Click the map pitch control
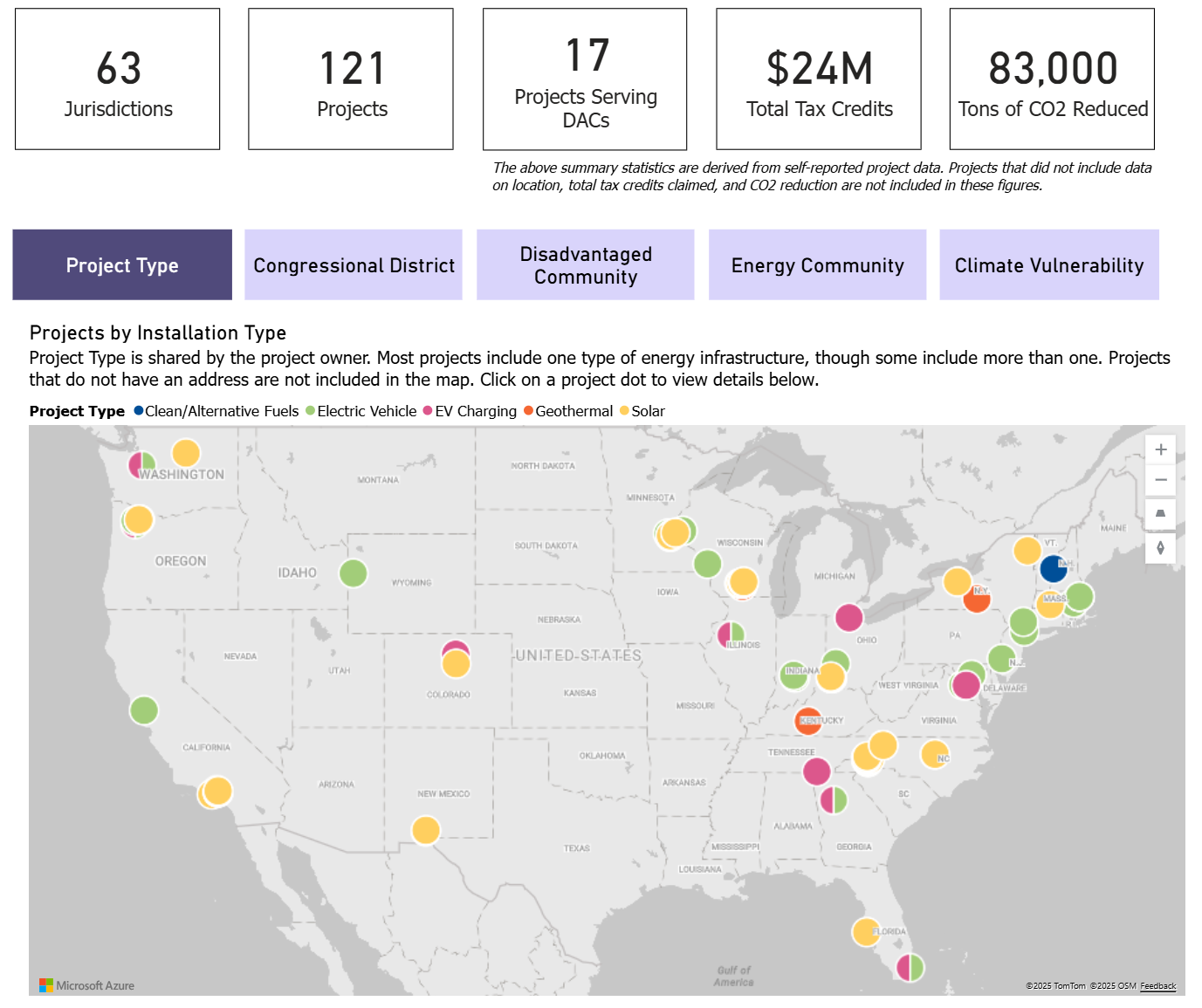The image size is (1202, 1008). pyautogui.click(x=1160, y=514)
